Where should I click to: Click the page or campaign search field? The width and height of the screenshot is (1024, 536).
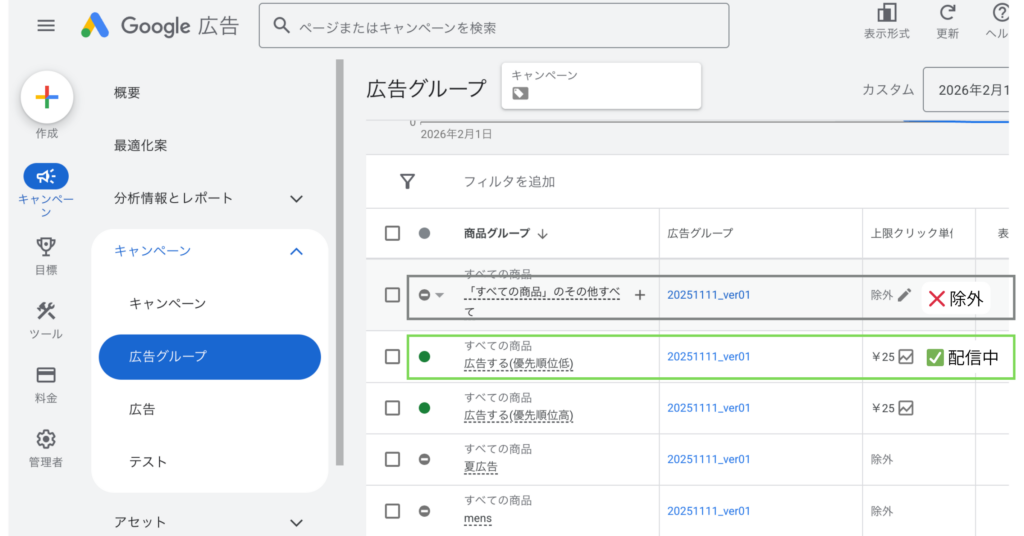[x=494, y=26]
